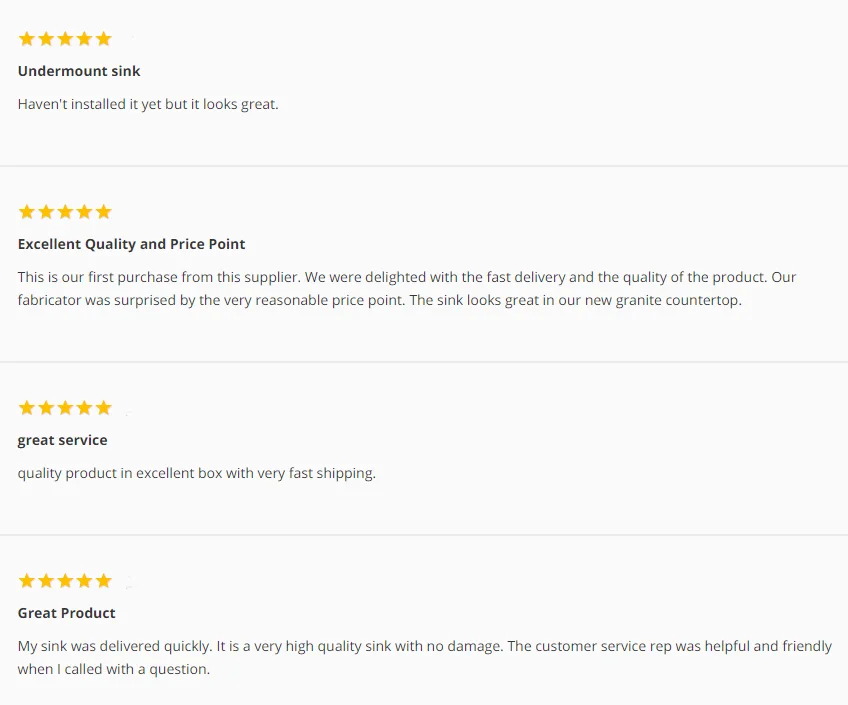The width and height of the screenshot is (848, 705).
Task: Click third star of the Undermount sink review
Action: coord(65,39)
